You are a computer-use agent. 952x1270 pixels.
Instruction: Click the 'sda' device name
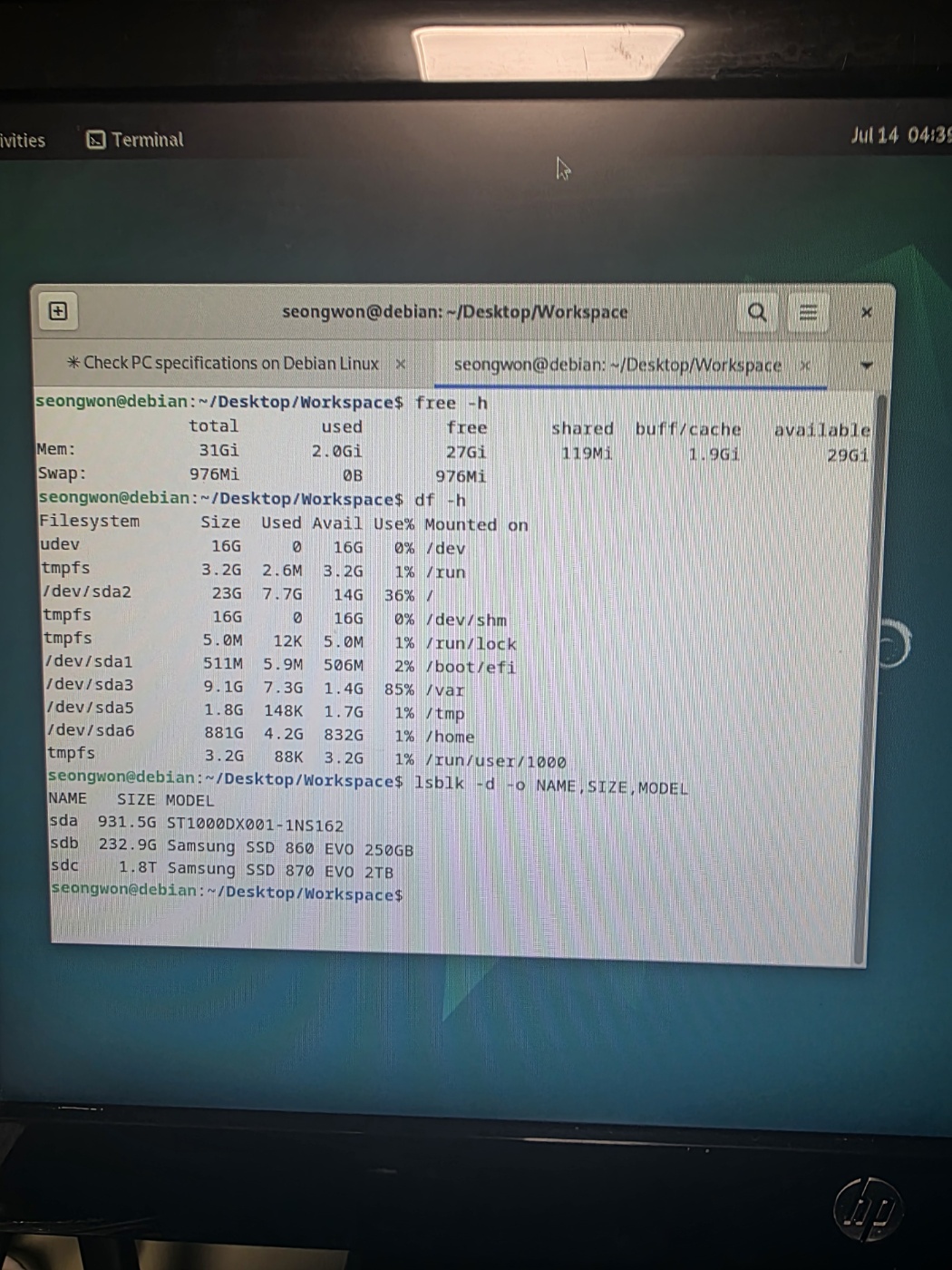(63, 821)
